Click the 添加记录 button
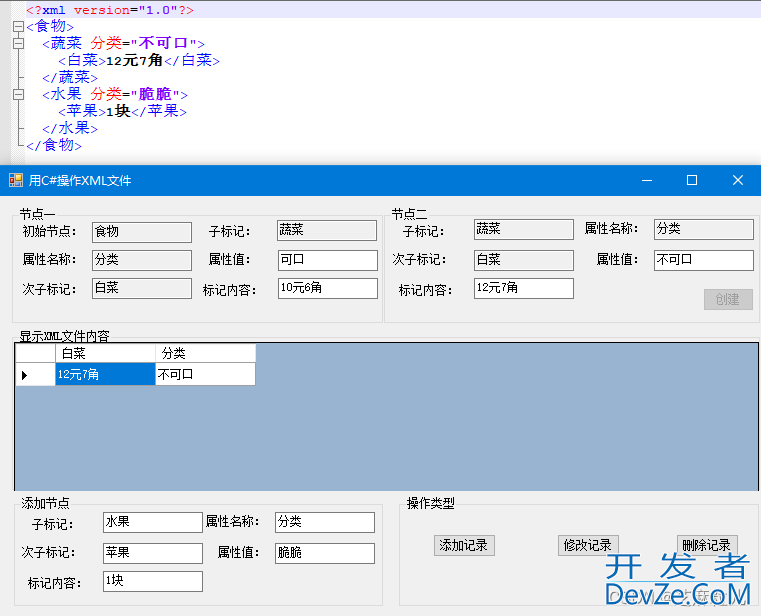 pyautogui.click(x=464, y=546)
